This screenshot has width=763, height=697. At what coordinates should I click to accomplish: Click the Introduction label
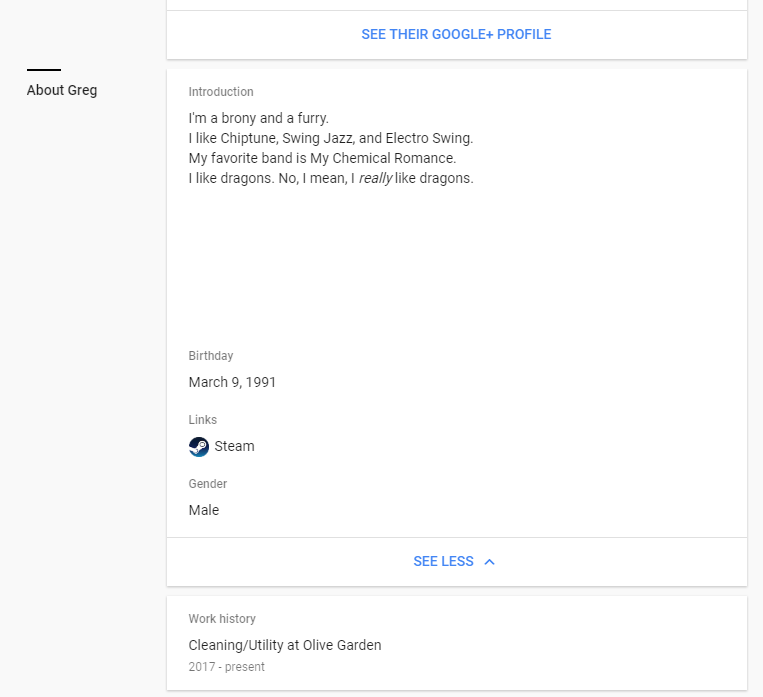point(221,92)
